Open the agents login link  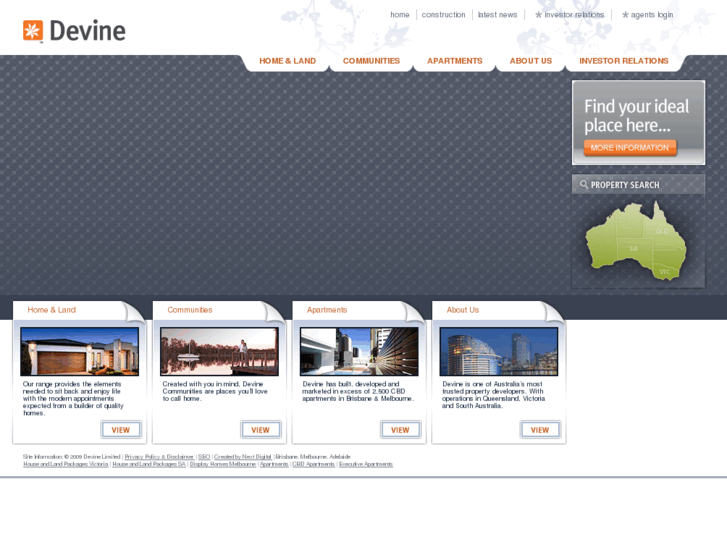(x=651, y=15)
